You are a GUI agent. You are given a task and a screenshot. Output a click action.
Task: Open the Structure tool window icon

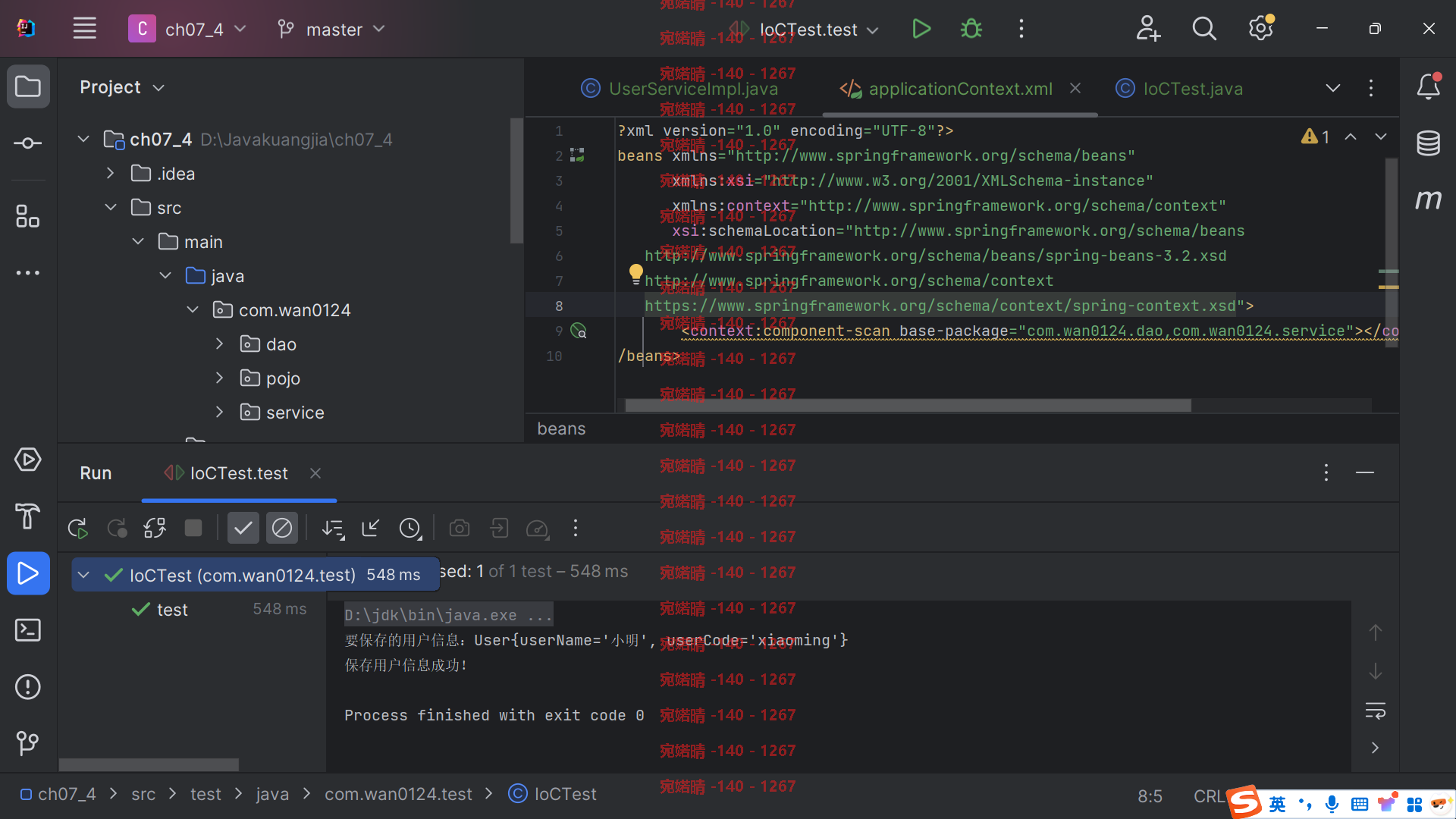pyautogui.click(x=28, y=216)
